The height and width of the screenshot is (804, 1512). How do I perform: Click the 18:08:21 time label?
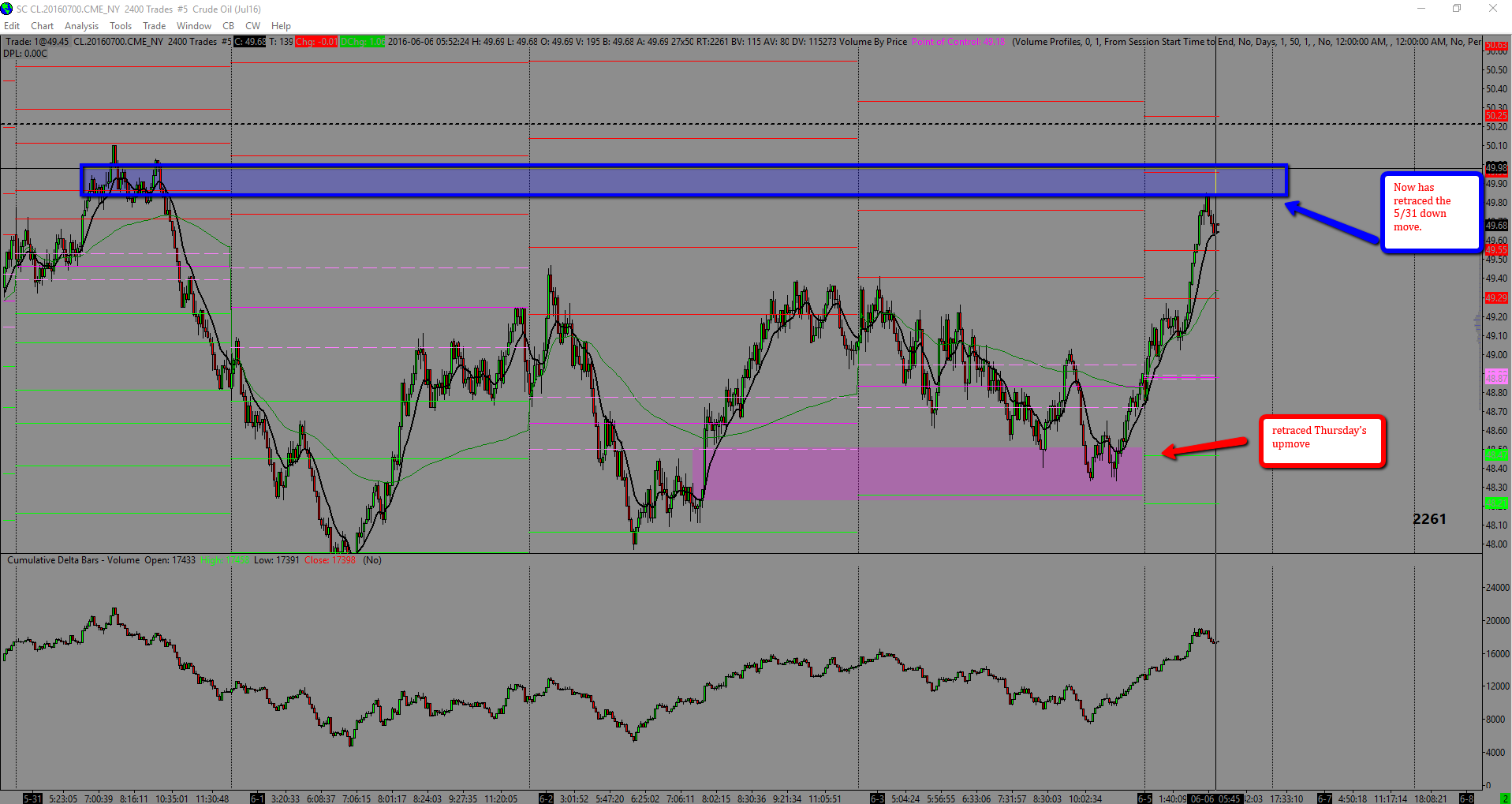click(1431, 798)
